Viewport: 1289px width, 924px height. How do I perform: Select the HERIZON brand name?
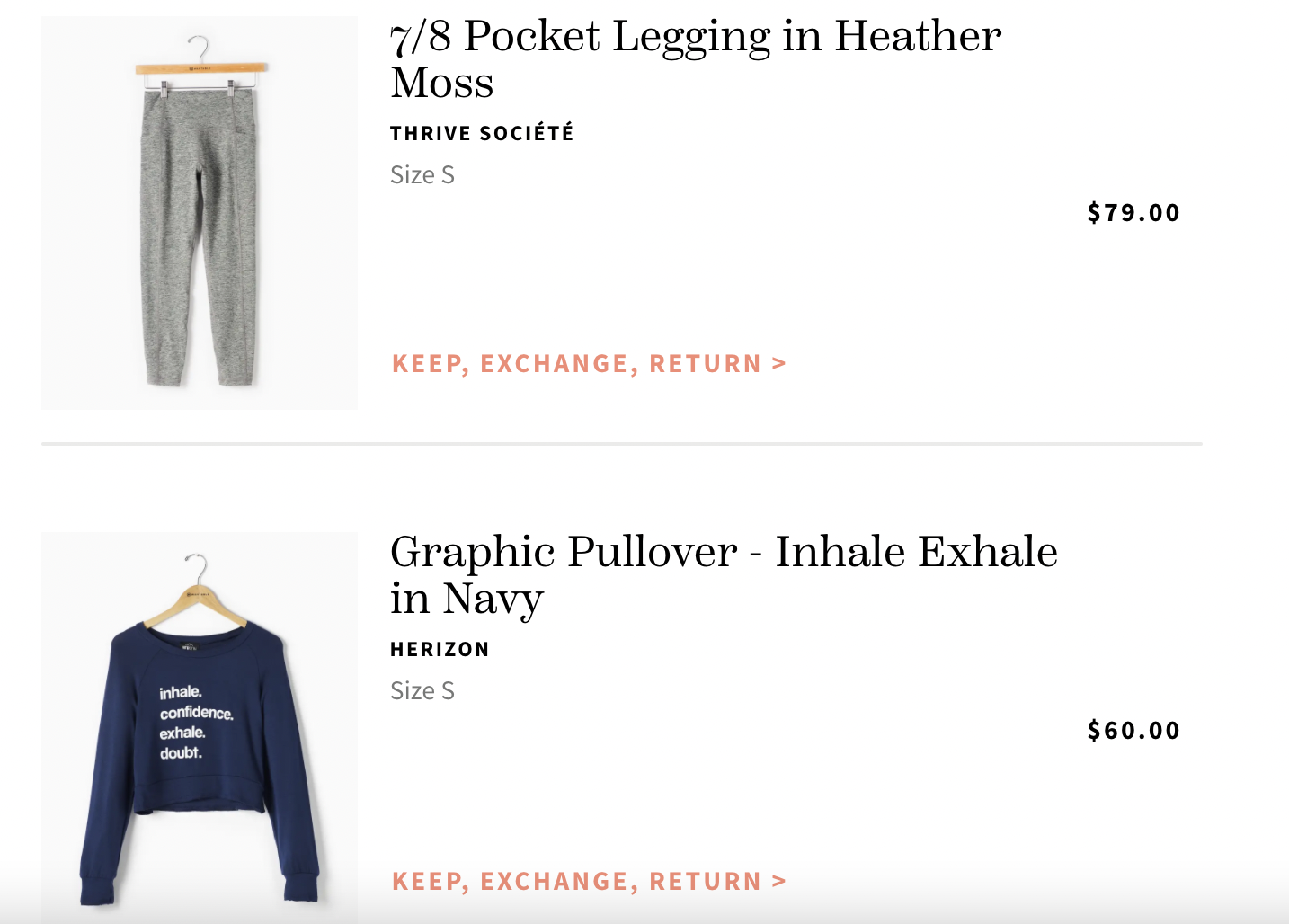tap(440, 648)
